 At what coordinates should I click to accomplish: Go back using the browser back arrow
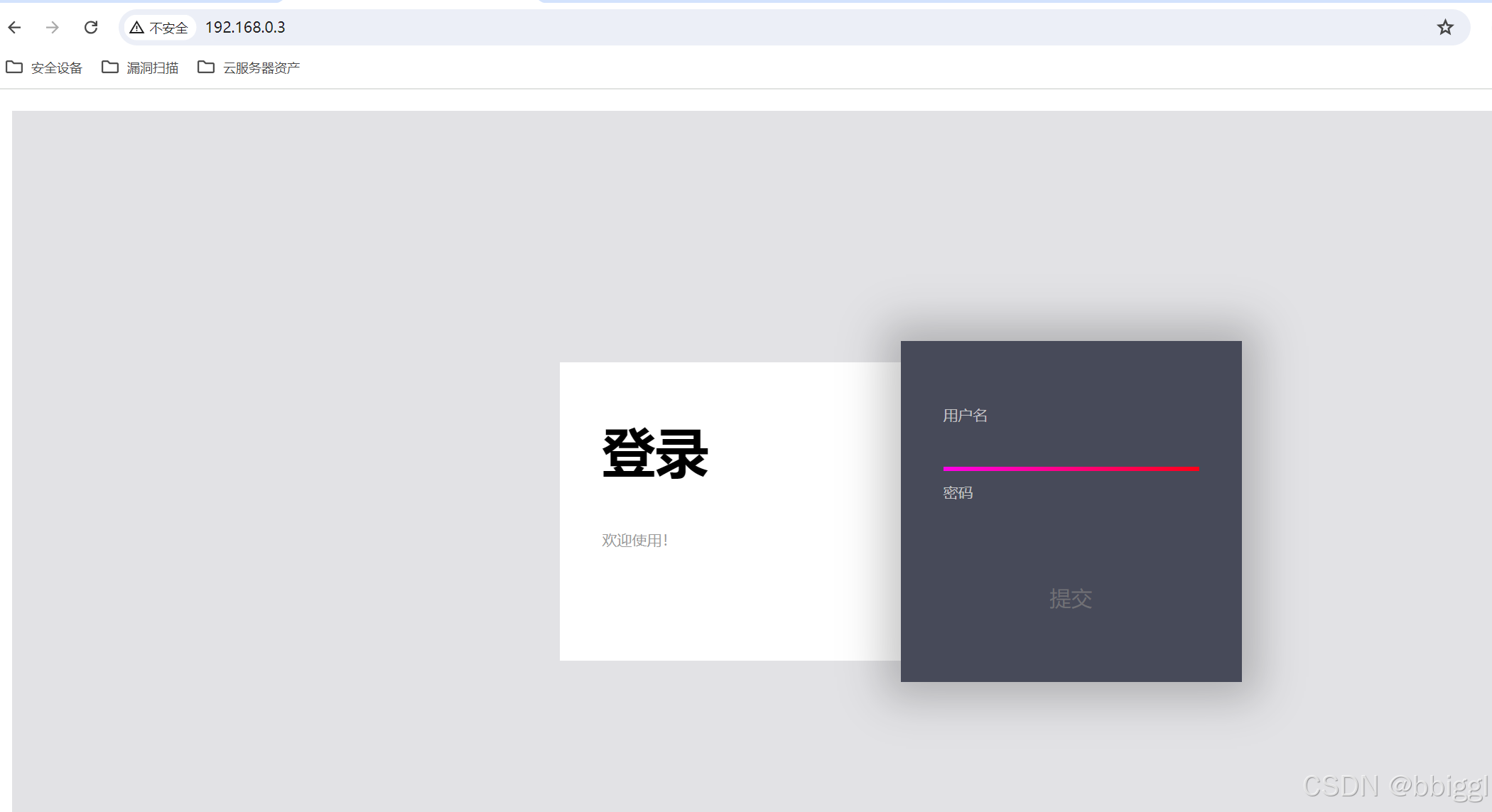coord(15,28)
